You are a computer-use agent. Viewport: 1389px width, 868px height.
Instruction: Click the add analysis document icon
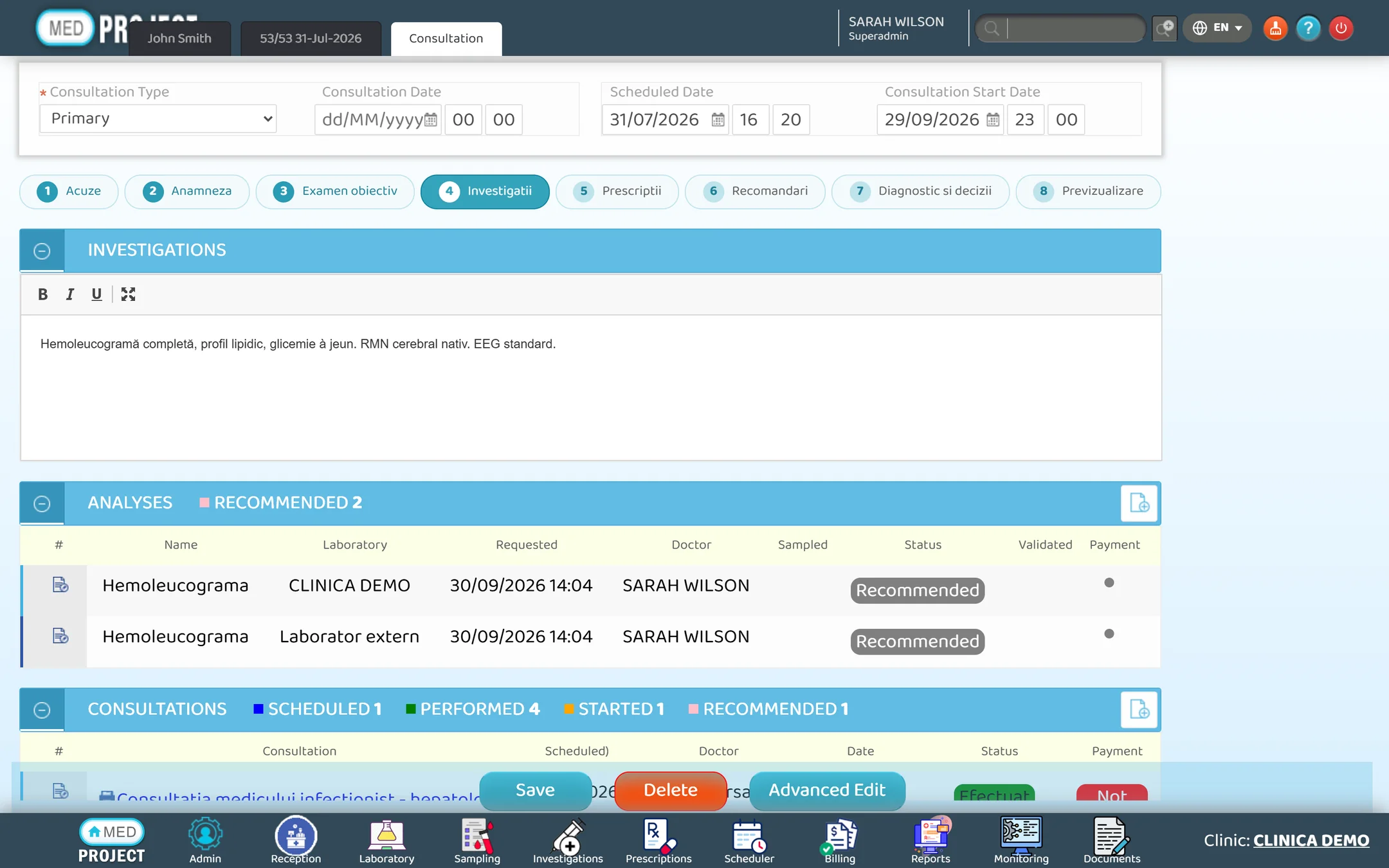(1139, 503)
